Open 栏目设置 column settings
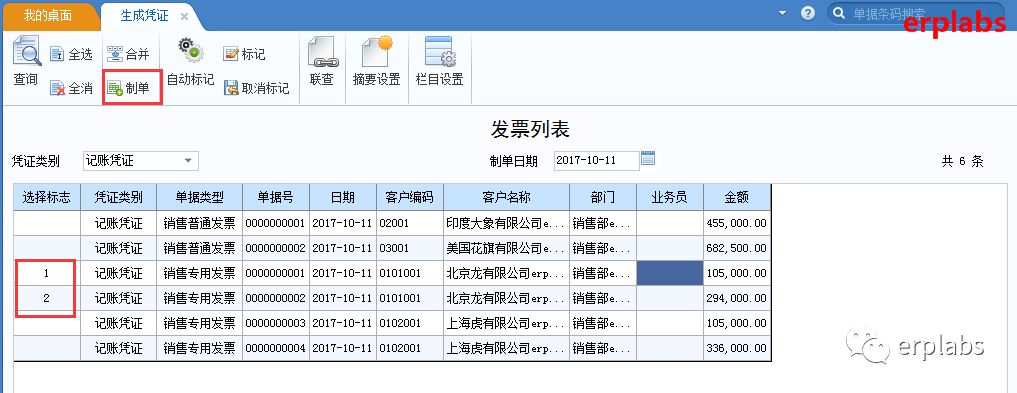1017x393 pixels. coord(440,62)
